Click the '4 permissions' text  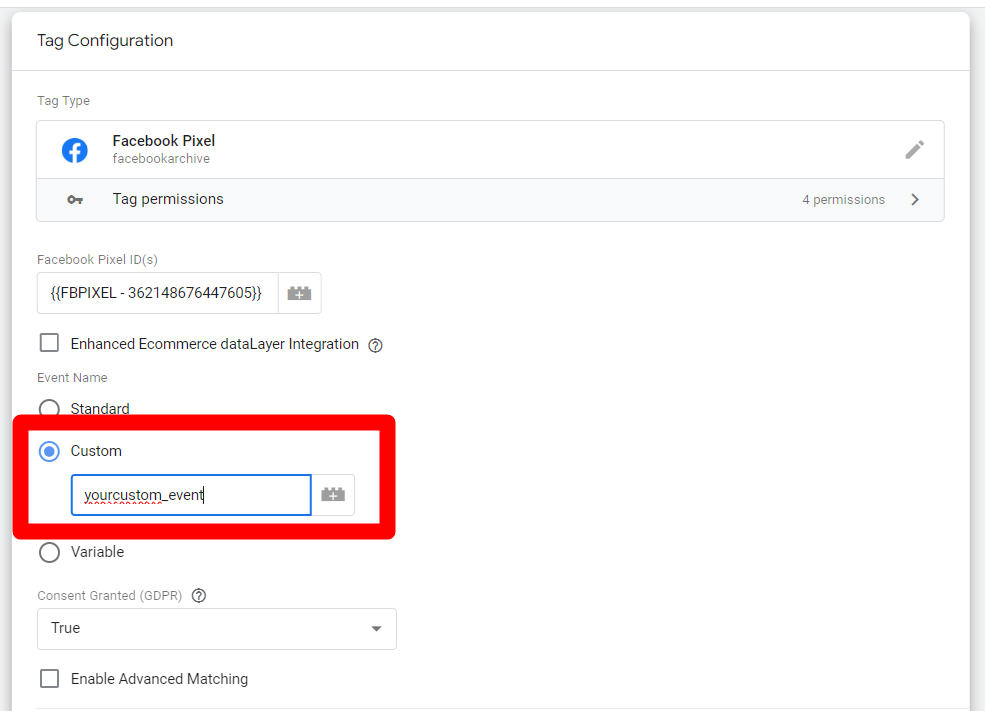click(843, 200)
